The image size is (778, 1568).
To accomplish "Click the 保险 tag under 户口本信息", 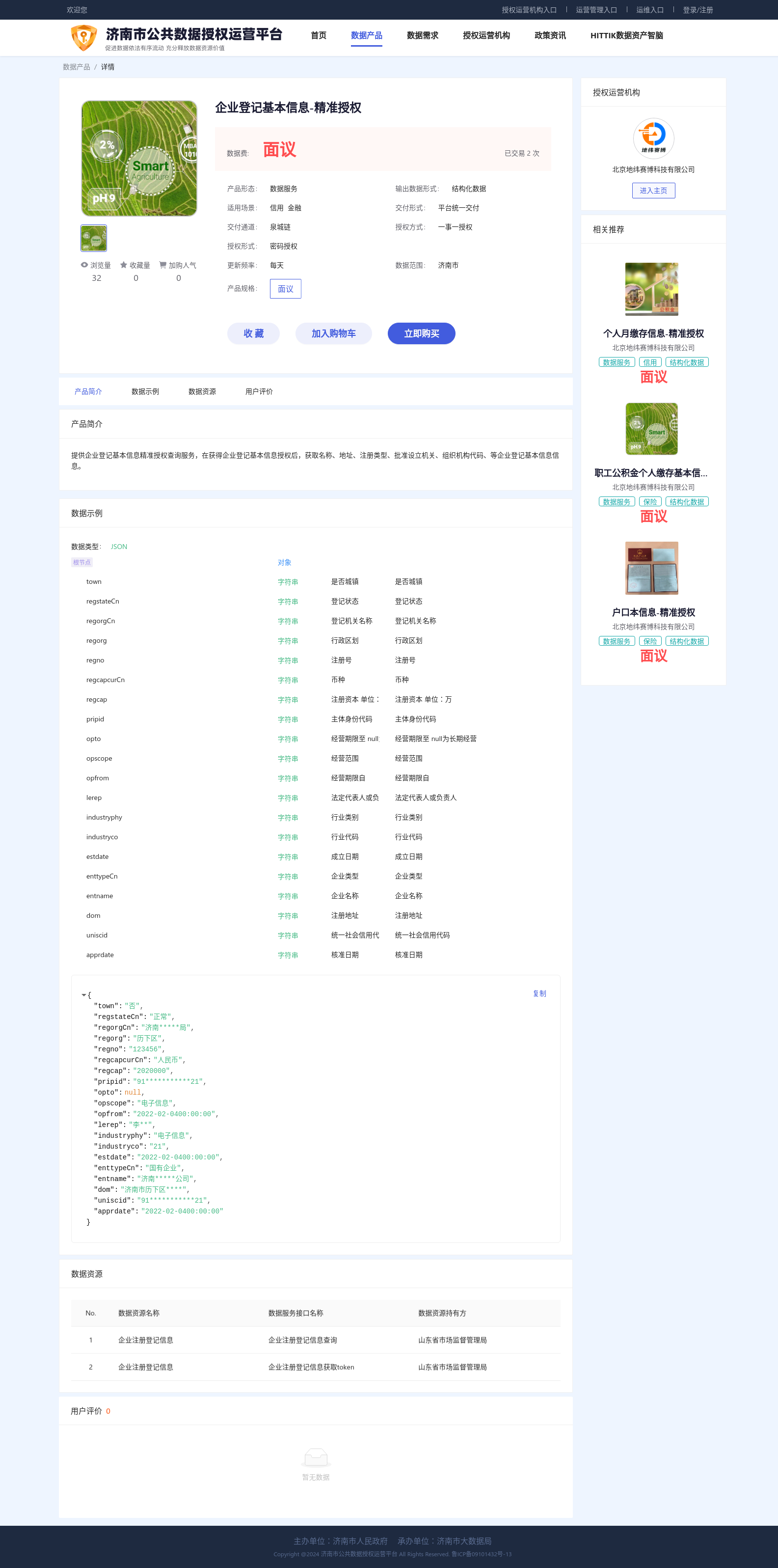I will click(x=650, y=641).
